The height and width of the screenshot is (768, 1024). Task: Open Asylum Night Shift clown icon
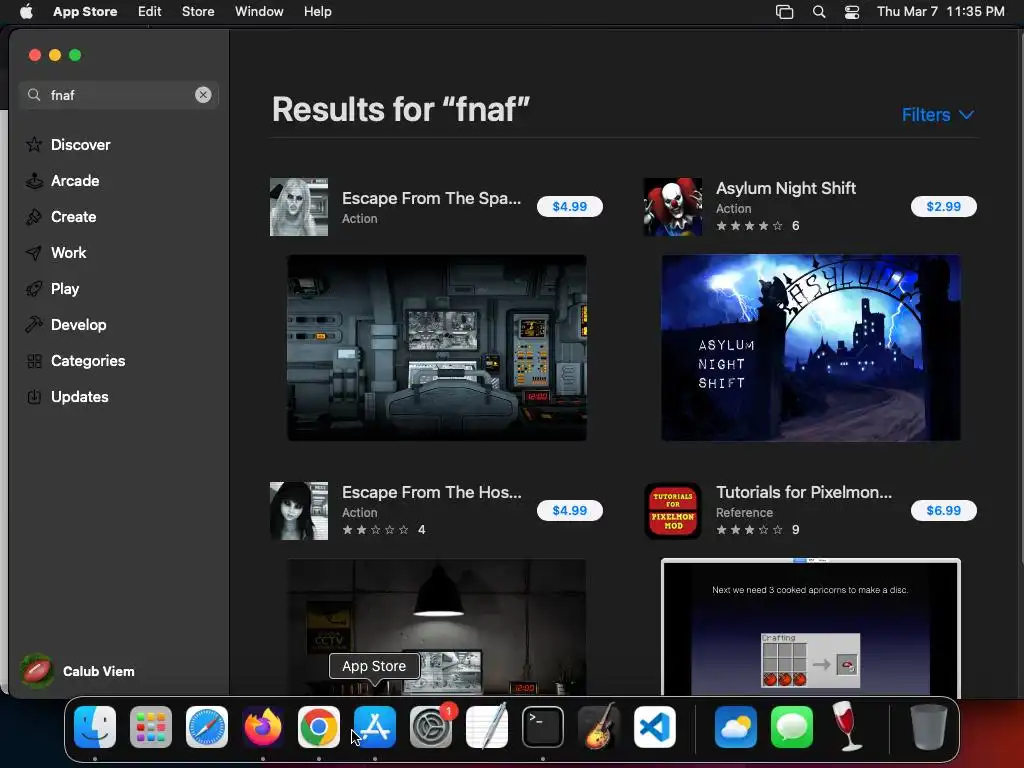[x=673, y=207]
